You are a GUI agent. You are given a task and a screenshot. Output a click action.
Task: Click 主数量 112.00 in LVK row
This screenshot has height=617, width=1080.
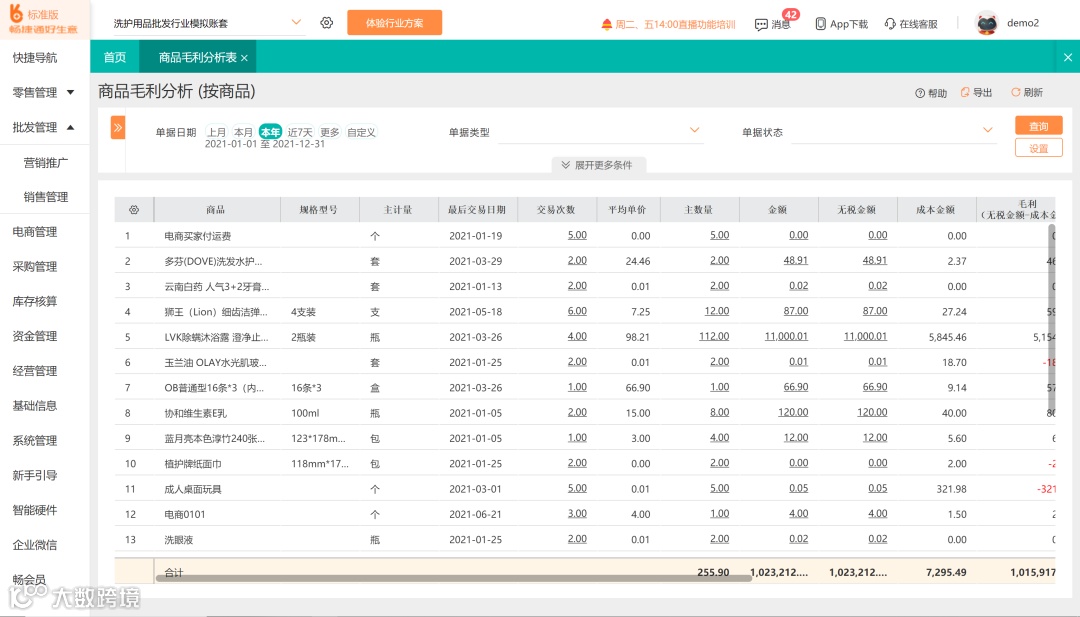point(714,336)
